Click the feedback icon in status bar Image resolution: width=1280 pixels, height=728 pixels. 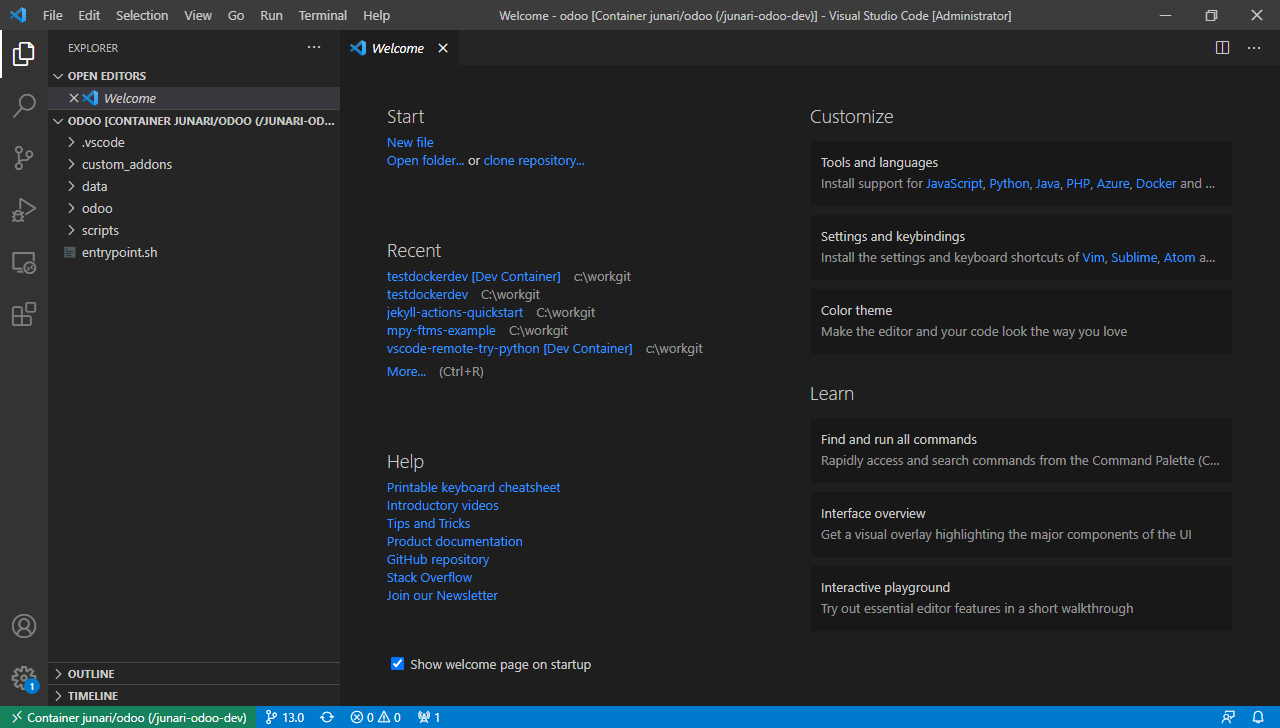1228,717
